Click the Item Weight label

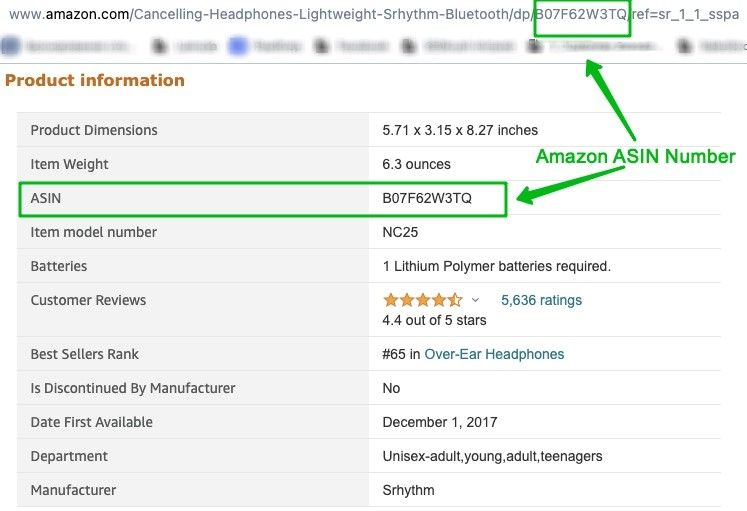[x=70, y=164]
